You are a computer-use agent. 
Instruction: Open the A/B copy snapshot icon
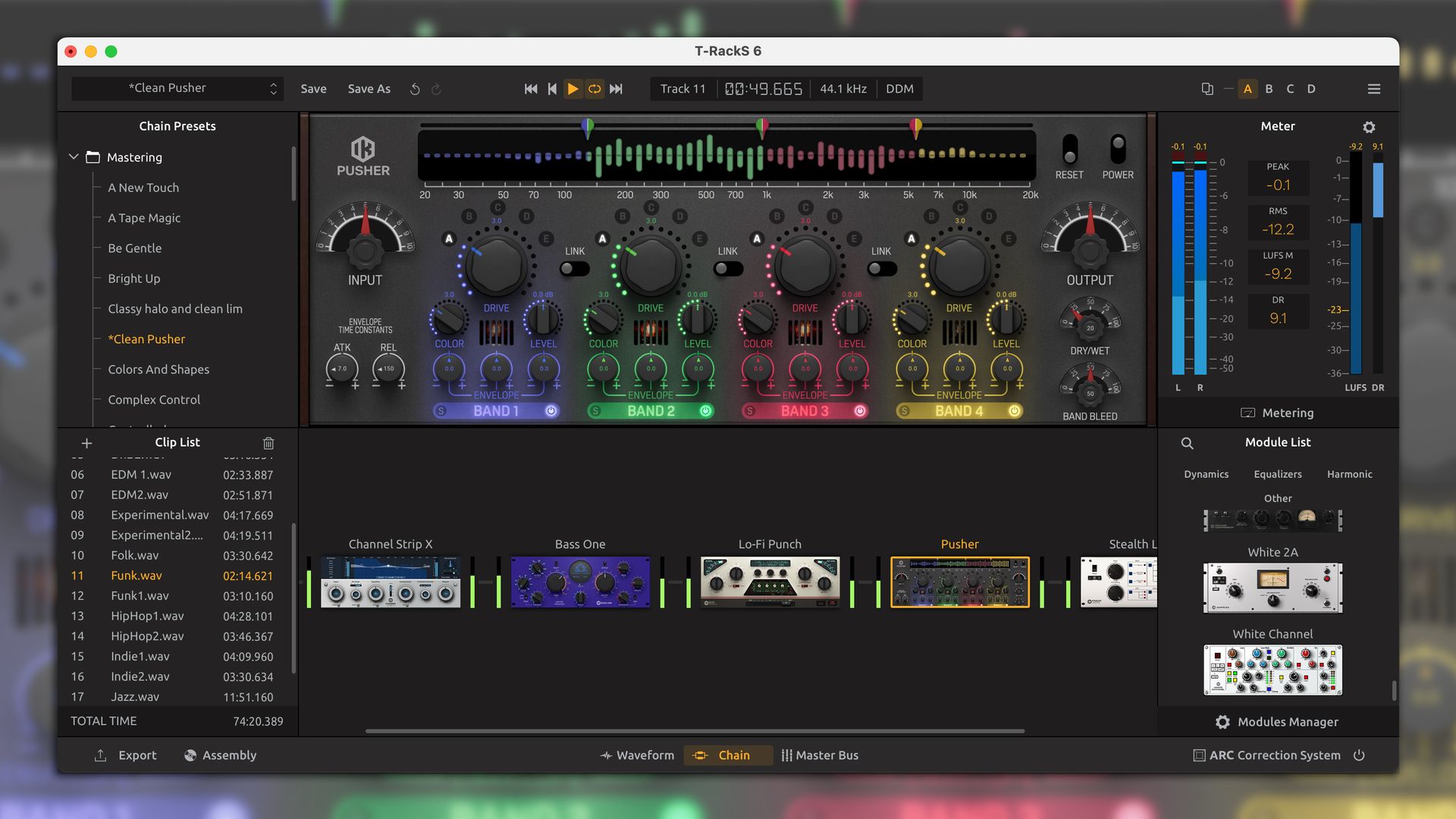tap(1207, 89)
